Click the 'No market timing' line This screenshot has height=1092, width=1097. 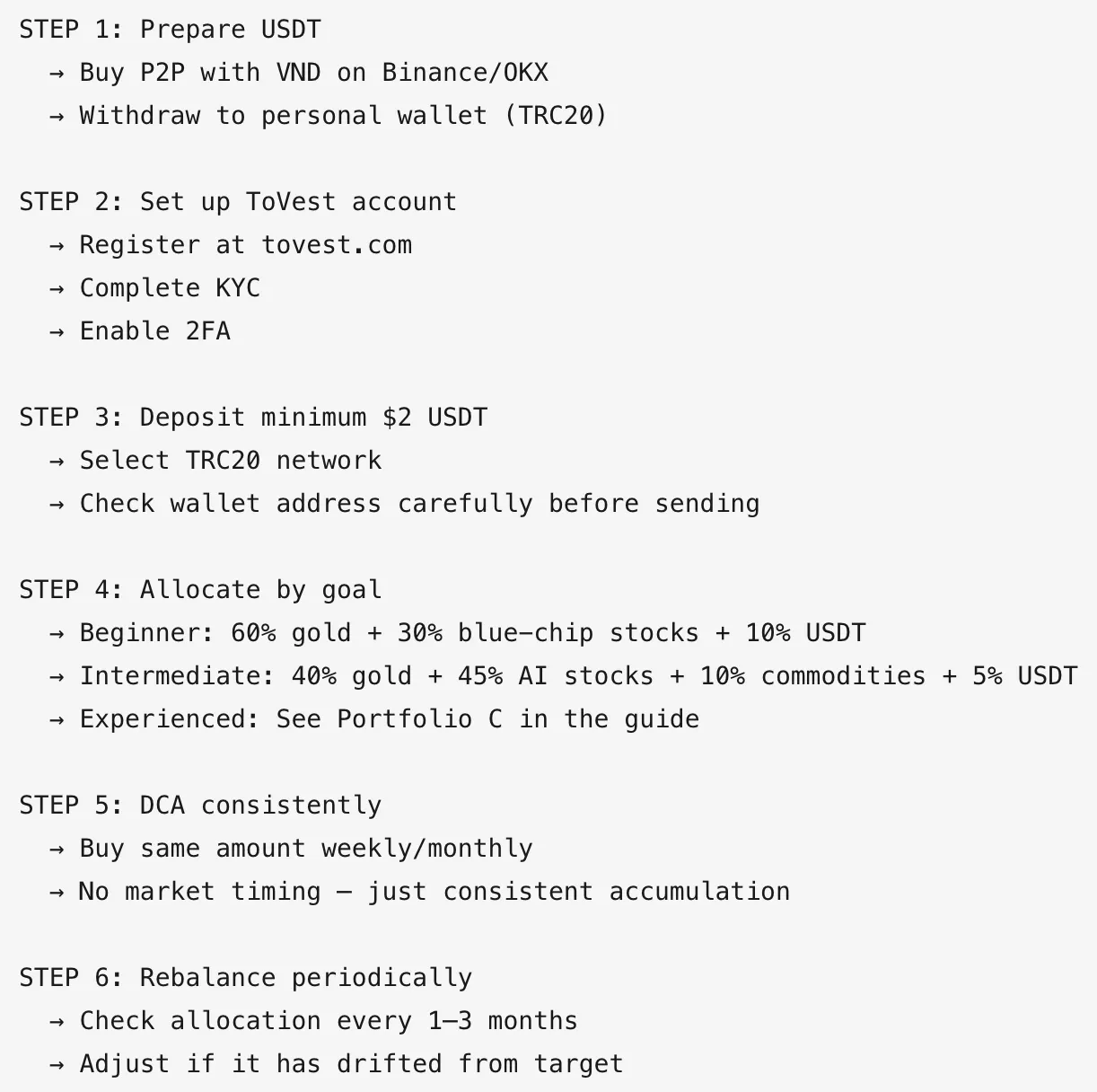pyautogui.click(x=419, y=891)
